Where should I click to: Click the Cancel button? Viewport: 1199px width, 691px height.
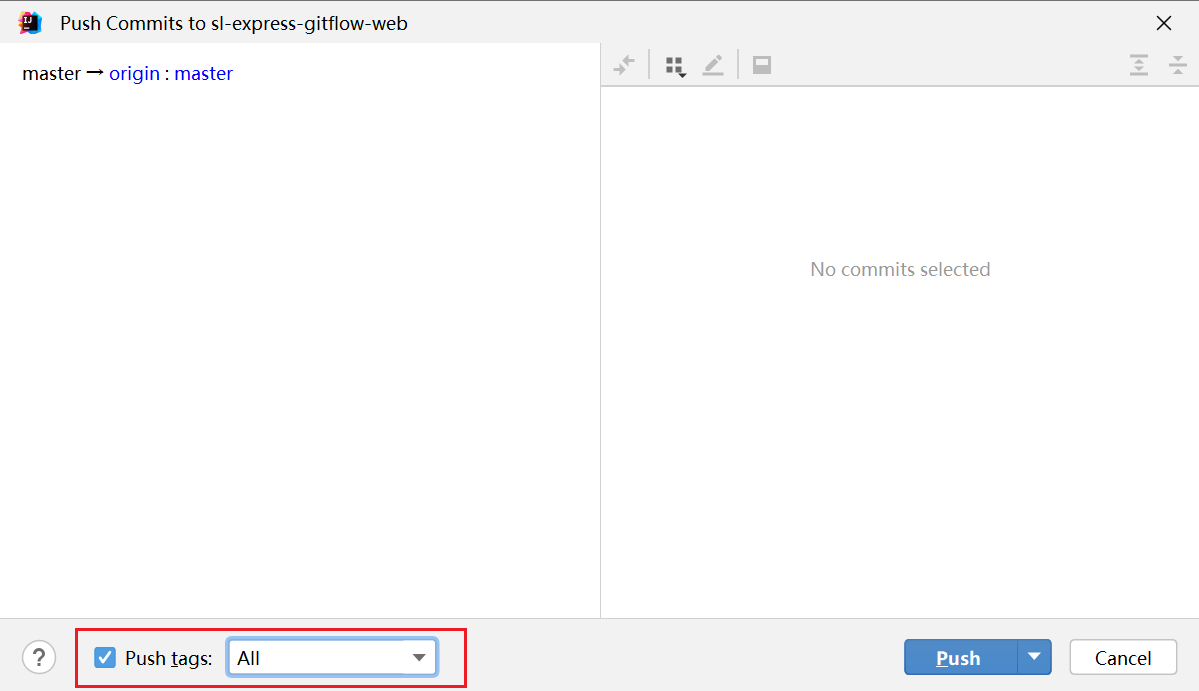(1123, 657)
